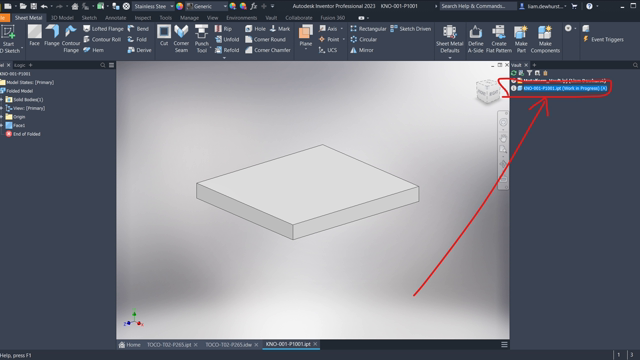Select the Bend tool

(138, 29)
